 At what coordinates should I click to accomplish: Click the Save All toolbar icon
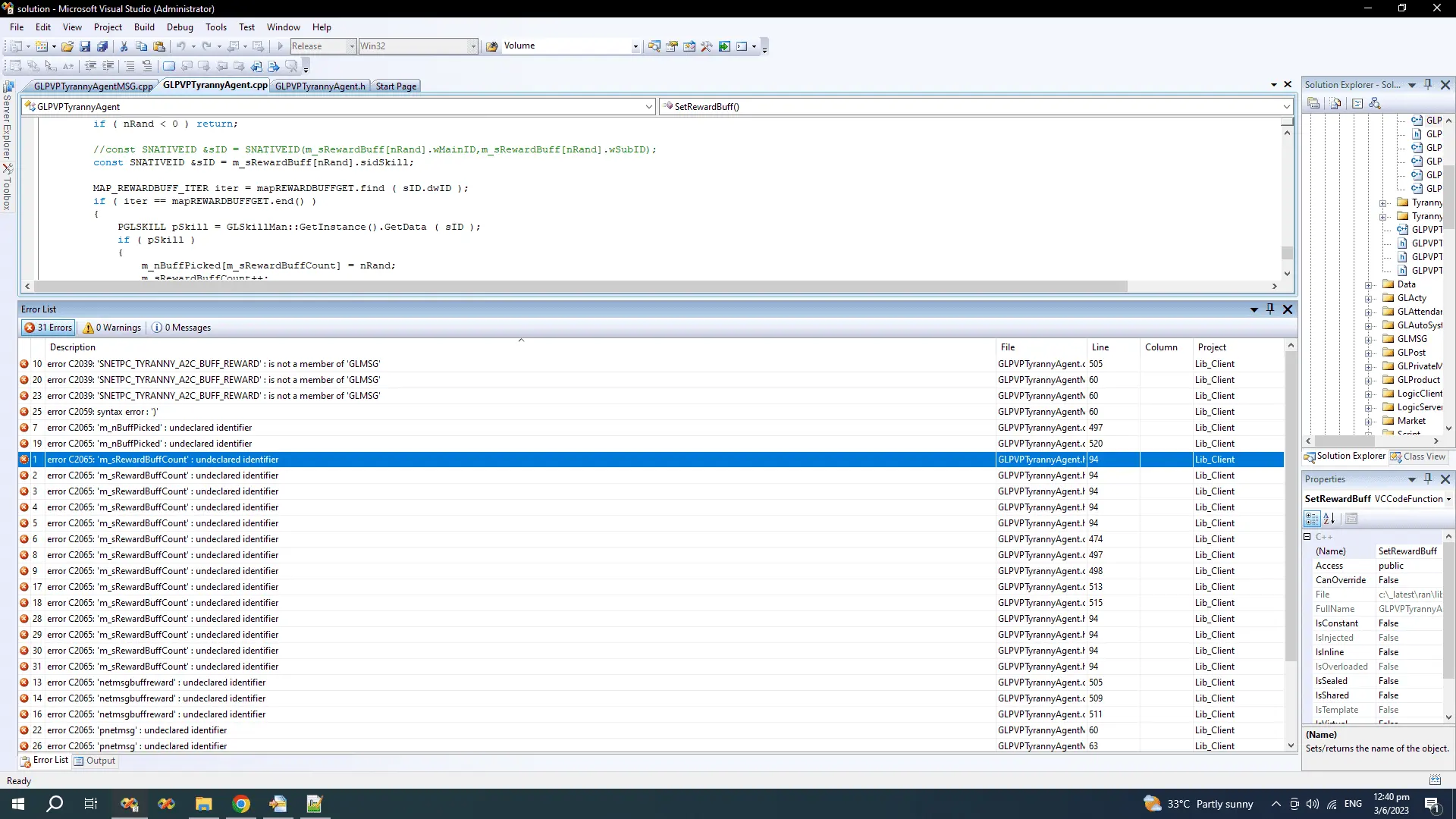click(x=102, y=46)
